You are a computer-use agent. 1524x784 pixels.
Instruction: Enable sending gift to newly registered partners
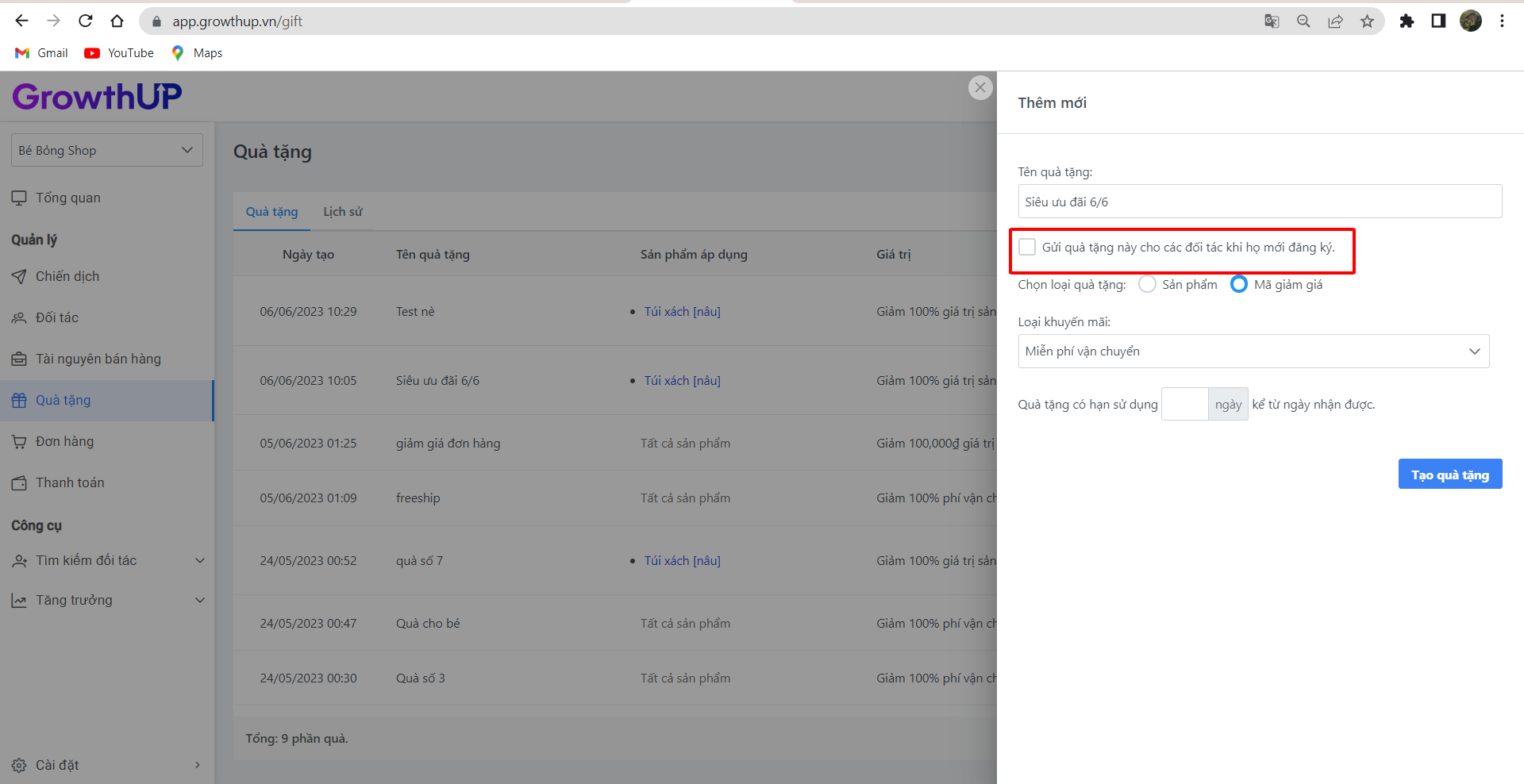[1027, 247]
